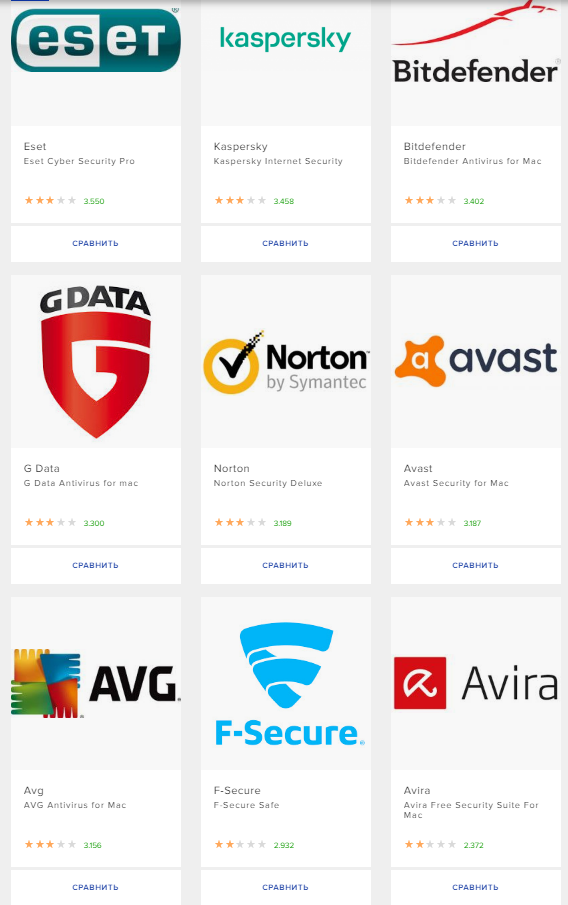
Task: Click the Eset star rating 3.550
Action: 64,201
